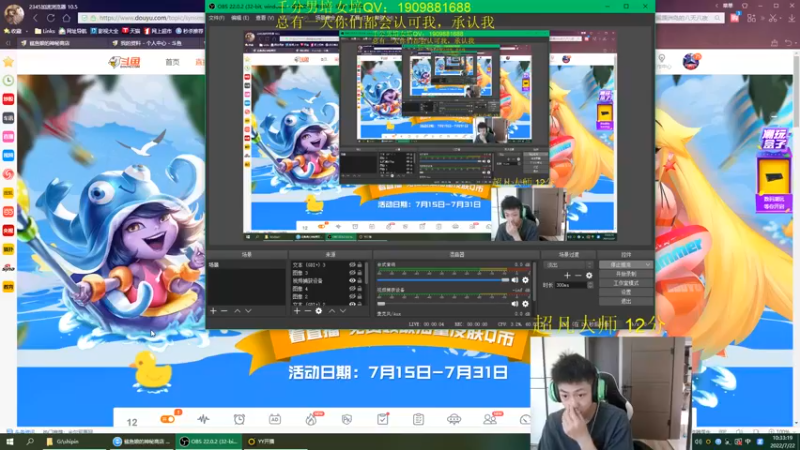
Task: Toggle visibility of source 图像 2
Action: coord(352,296)
